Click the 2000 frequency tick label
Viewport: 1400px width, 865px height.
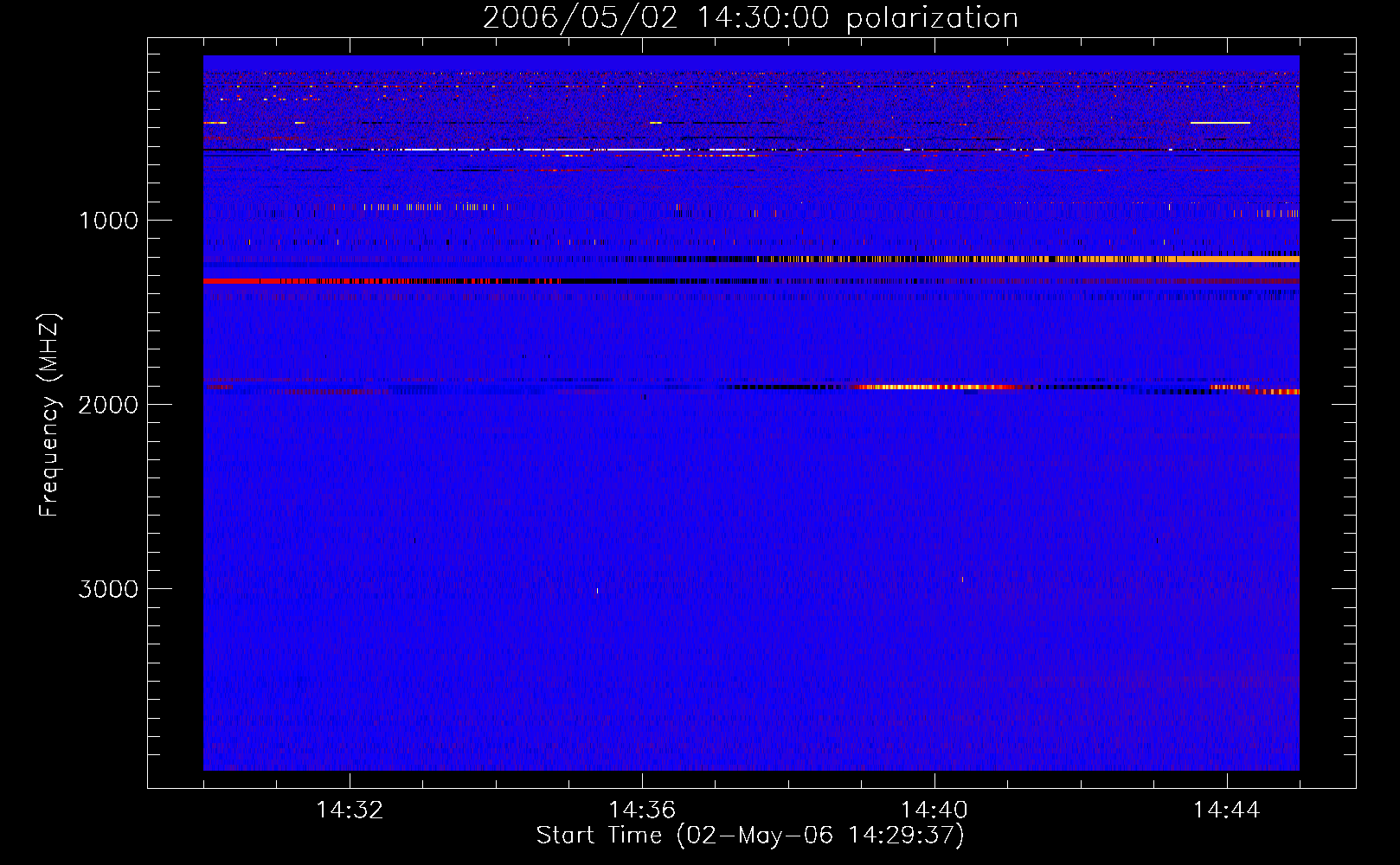(x=108, y=405)
